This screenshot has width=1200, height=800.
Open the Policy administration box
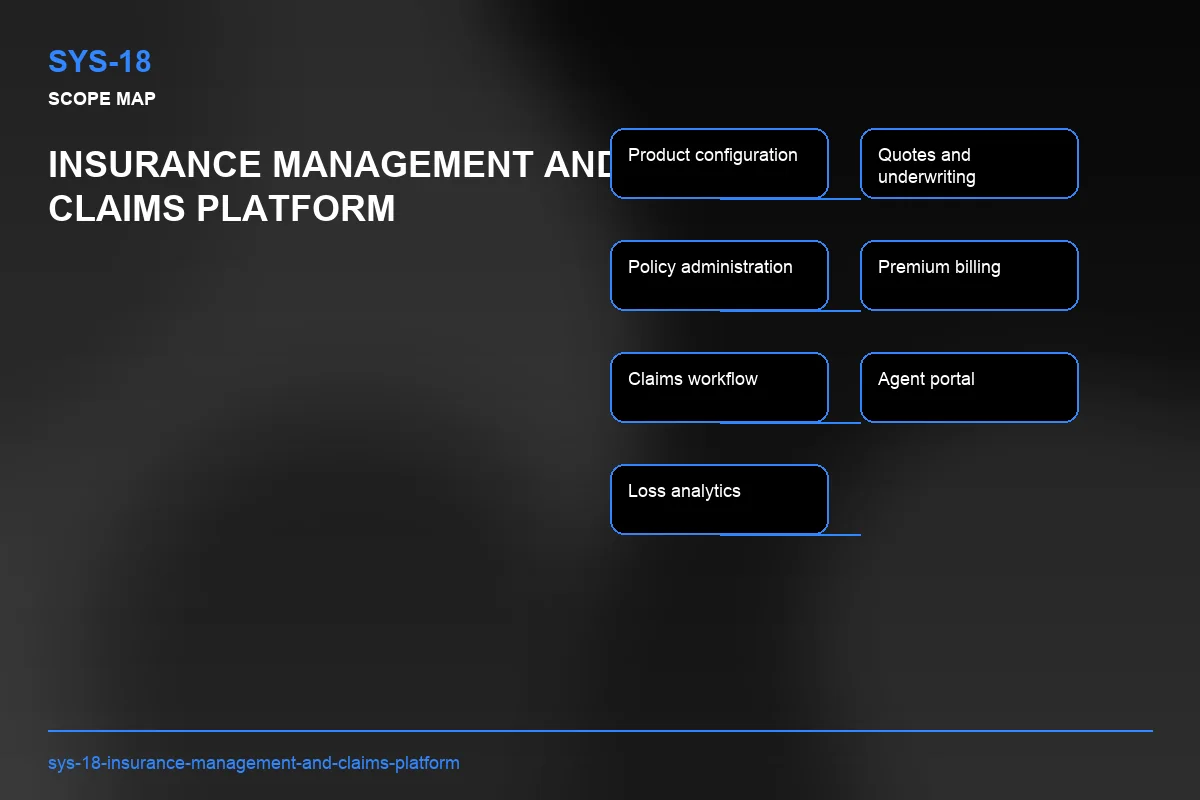point(719,275)
